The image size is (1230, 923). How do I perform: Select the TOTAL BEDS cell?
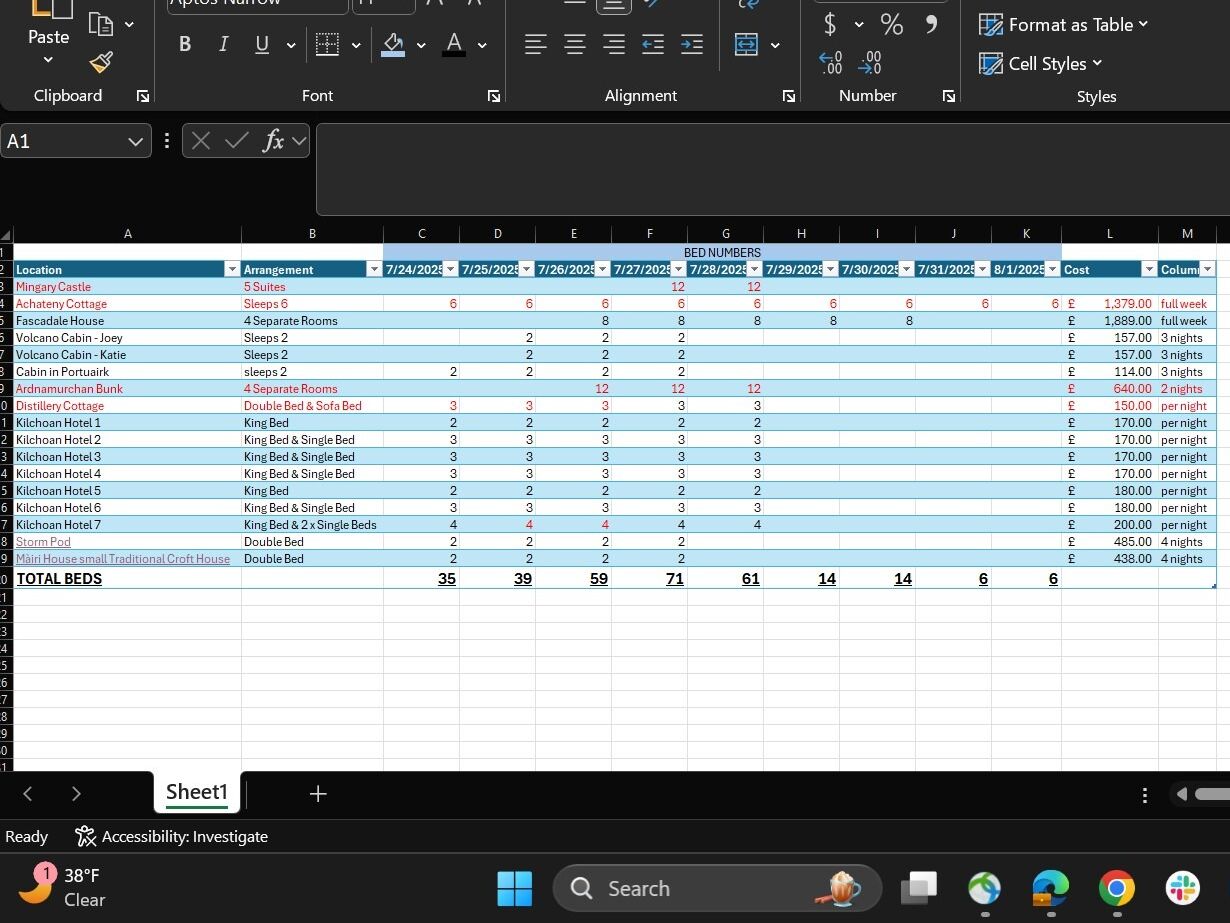coord(127,579)
